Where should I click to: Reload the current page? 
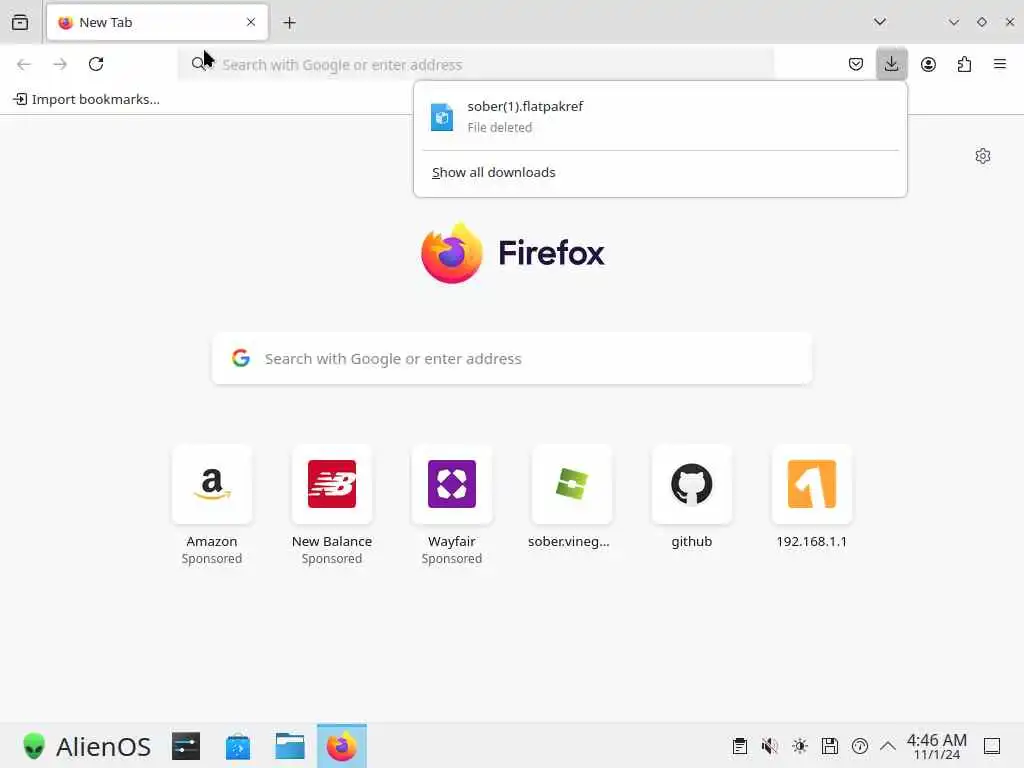(x=96, y=64)
